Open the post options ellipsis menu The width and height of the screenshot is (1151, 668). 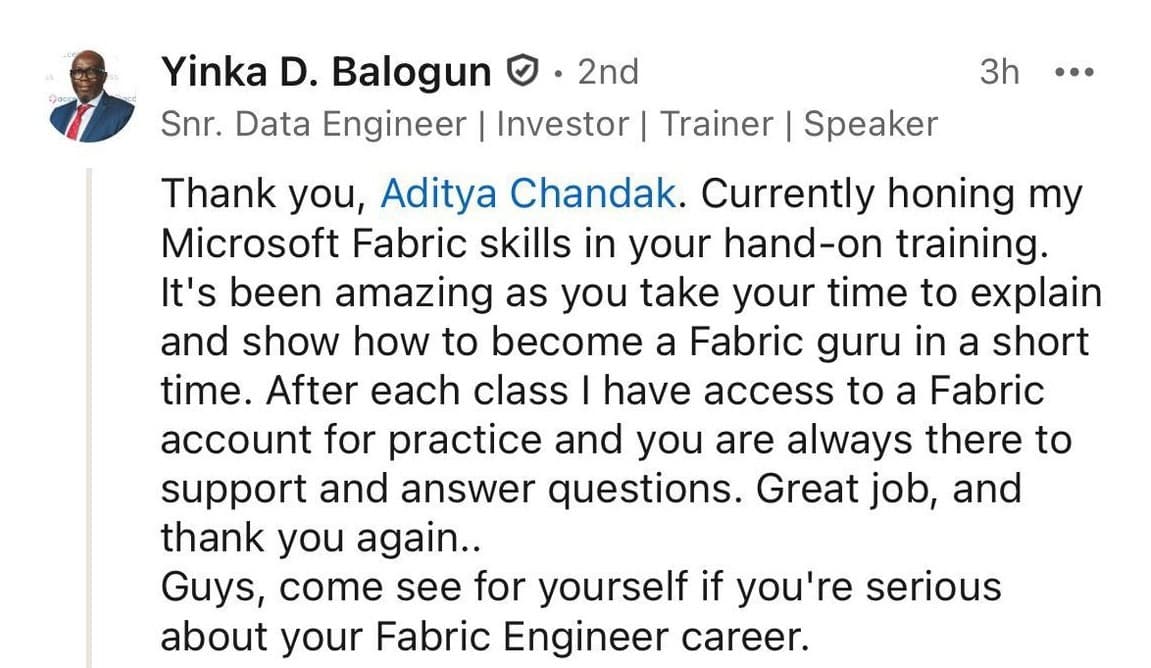click(x=1075, y=71)
